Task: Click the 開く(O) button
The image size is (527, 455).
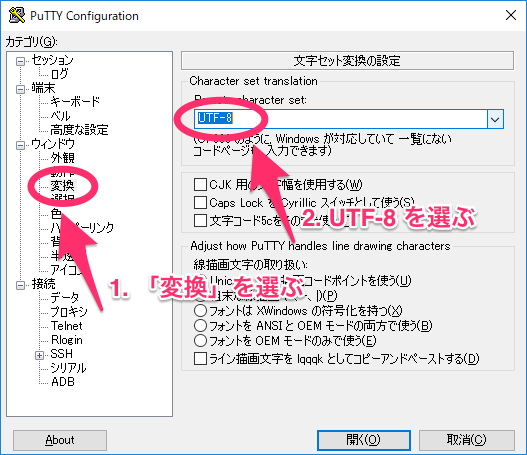Action: click(364, 440)
